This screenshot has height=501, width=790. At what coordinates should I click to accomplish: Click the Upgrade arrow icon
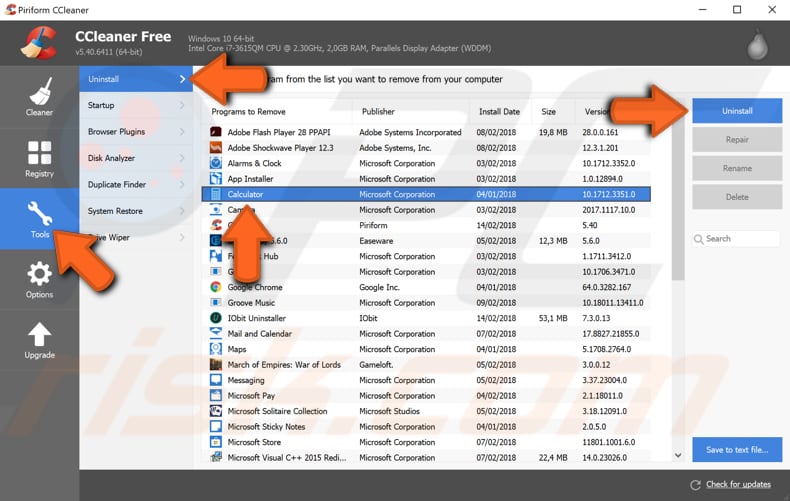(x=39, y=335)
